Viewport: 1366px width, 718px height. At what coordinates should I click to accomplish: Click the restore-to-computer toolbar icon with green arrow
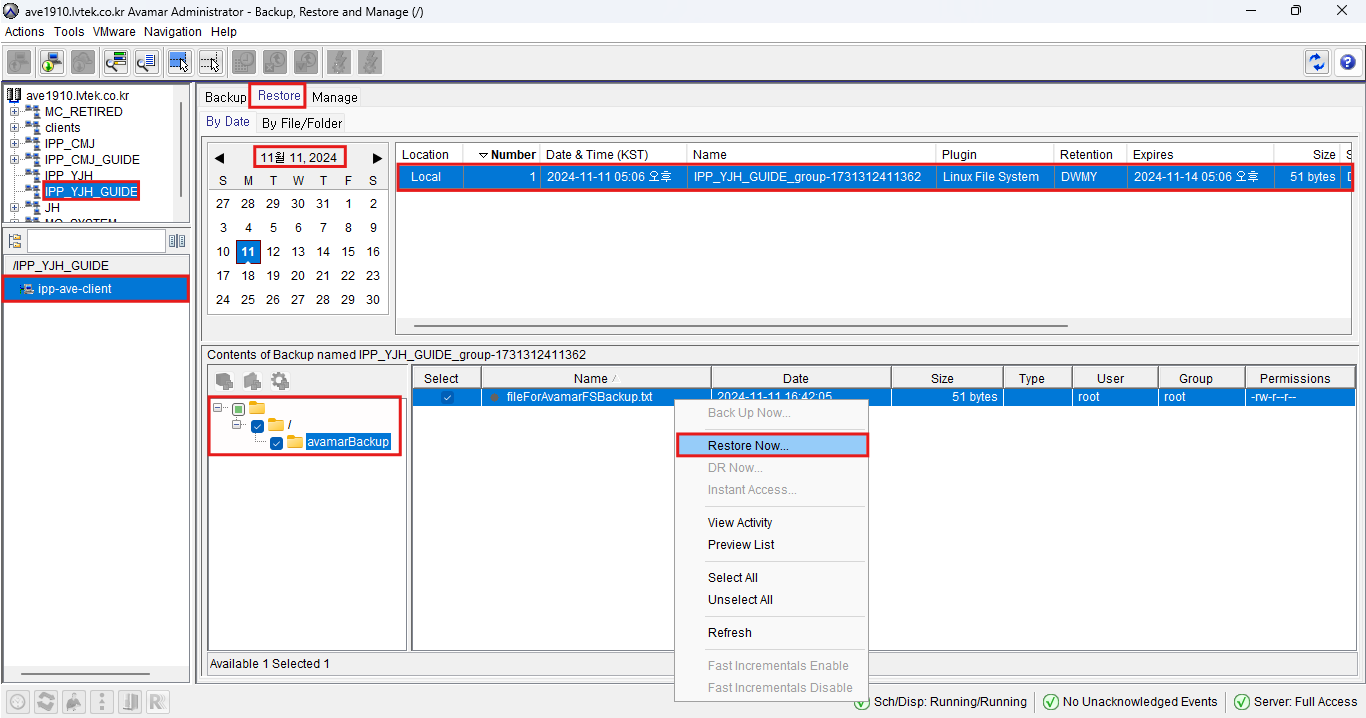tap(51, 62)
